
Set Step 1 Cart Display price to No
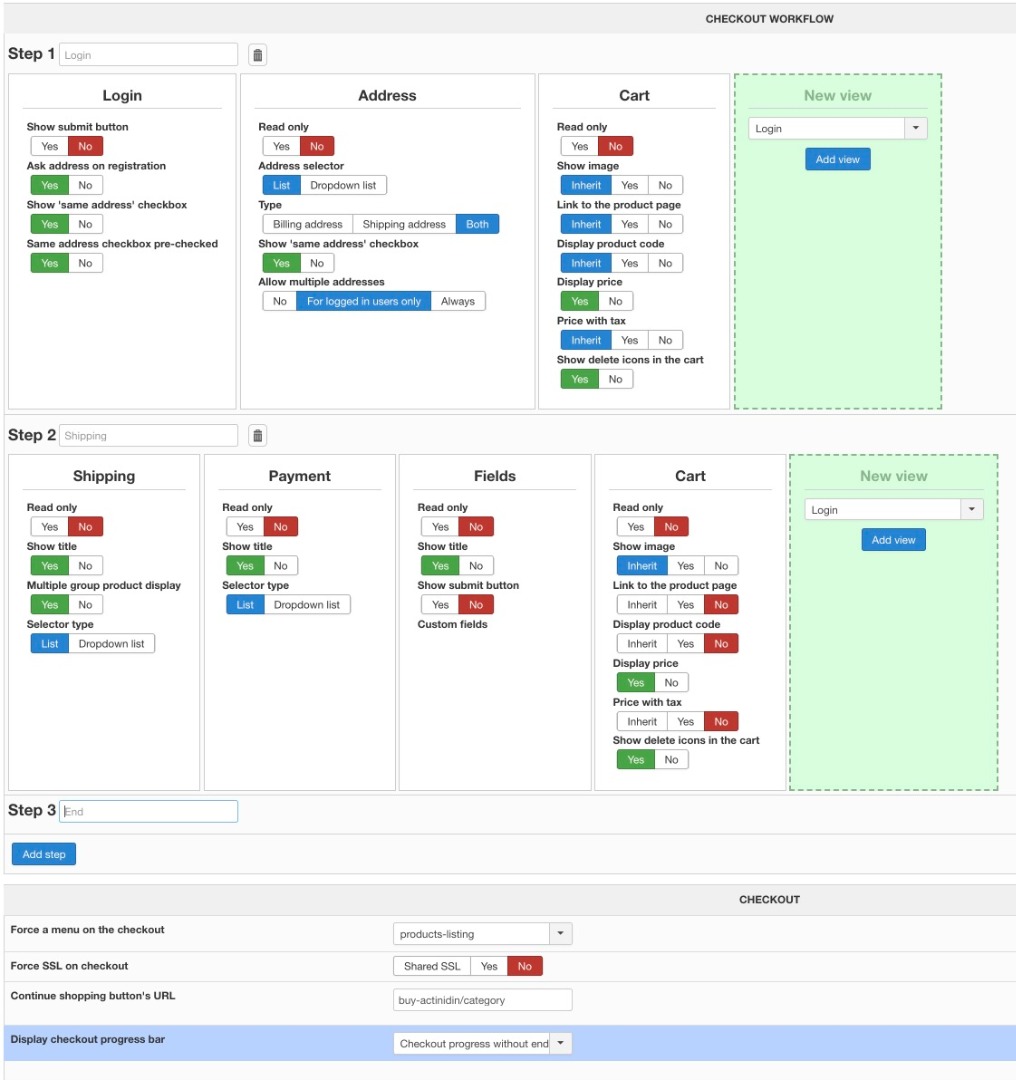point(616,301)
